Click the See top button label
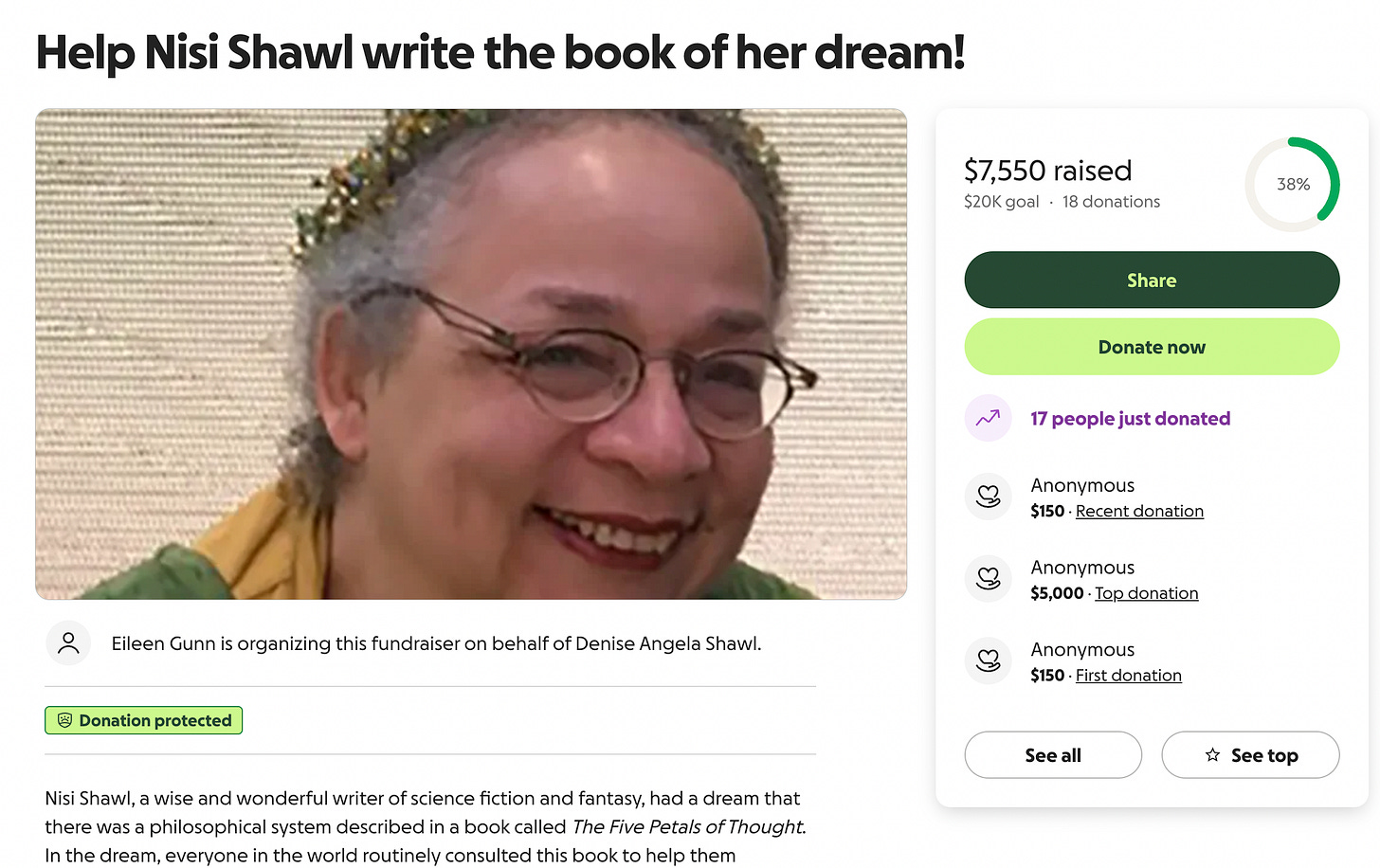This screenshot has width=1380, height=868. click(1264, 755)
